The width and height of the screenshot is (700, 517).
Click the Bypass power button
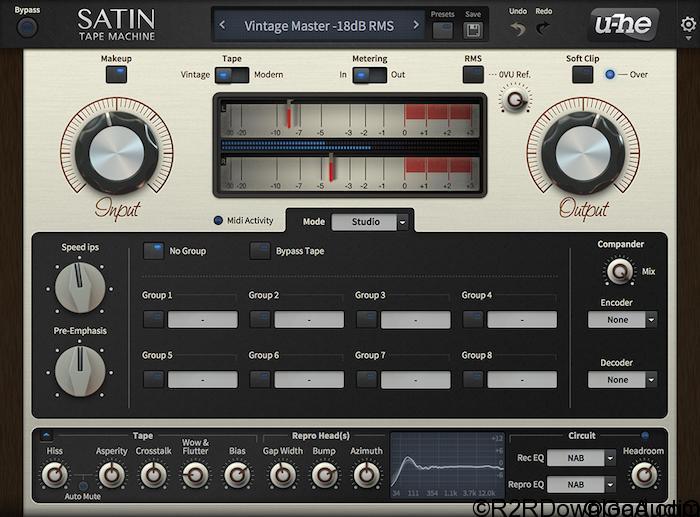tap(27, 28)
